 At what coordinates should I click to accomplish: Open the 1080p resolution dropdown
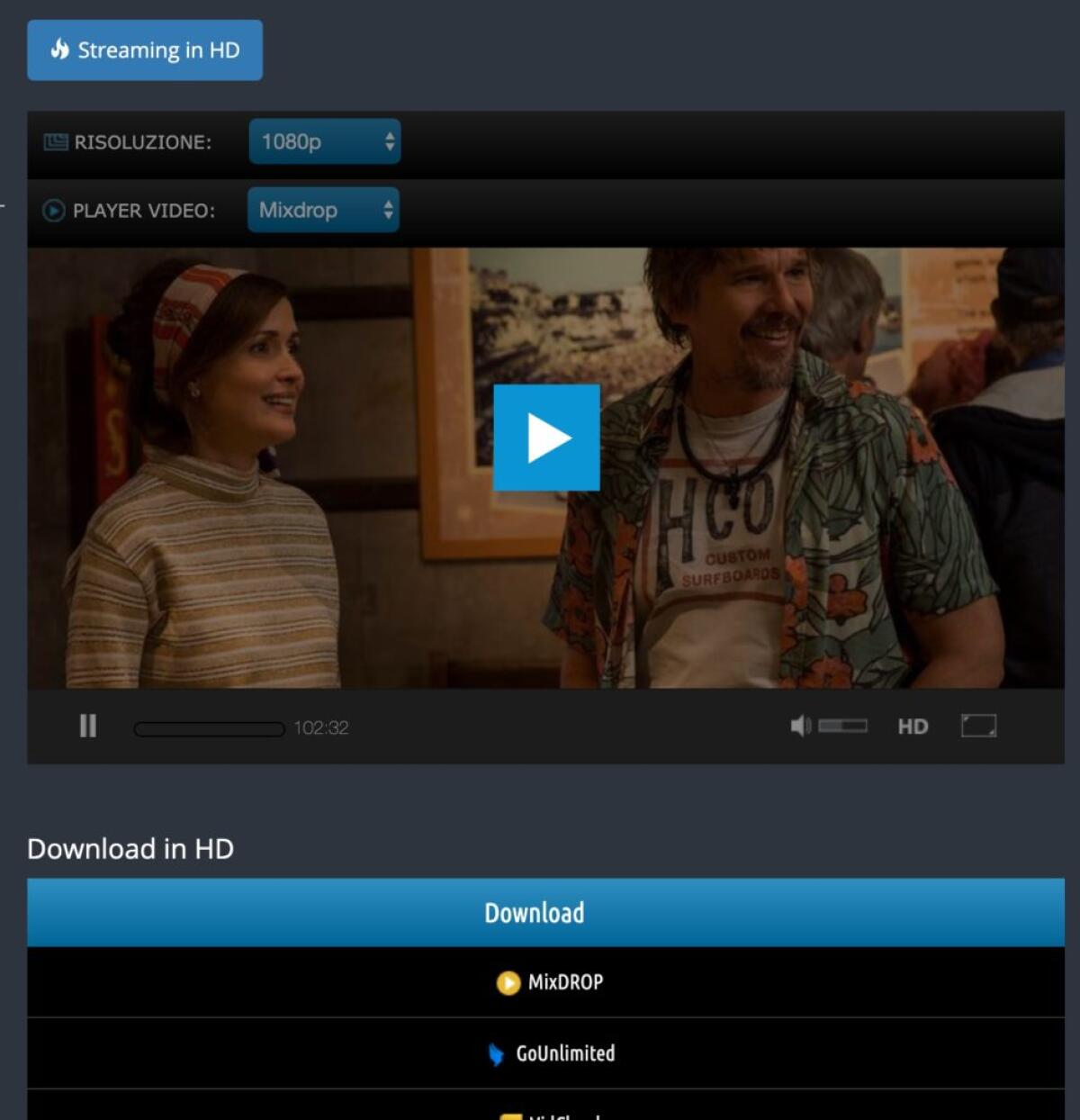pos(324,141)
